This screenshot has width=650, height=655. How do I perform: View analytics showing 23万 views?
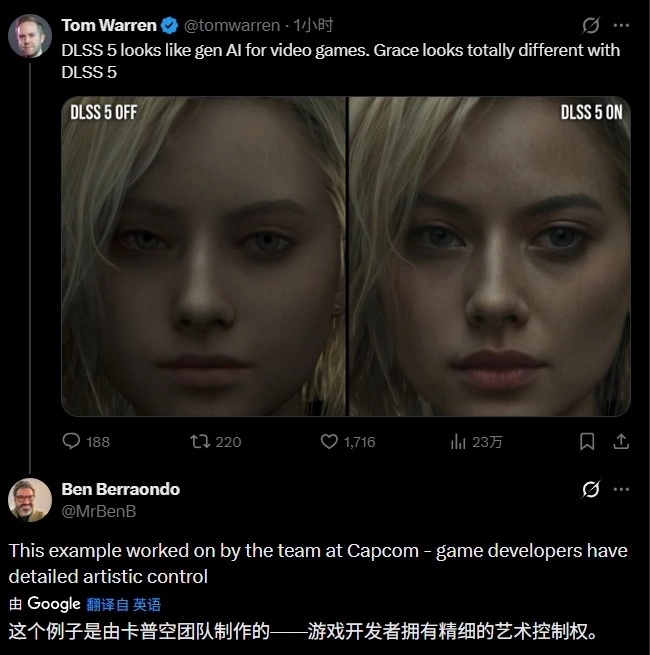click(476, 442)
